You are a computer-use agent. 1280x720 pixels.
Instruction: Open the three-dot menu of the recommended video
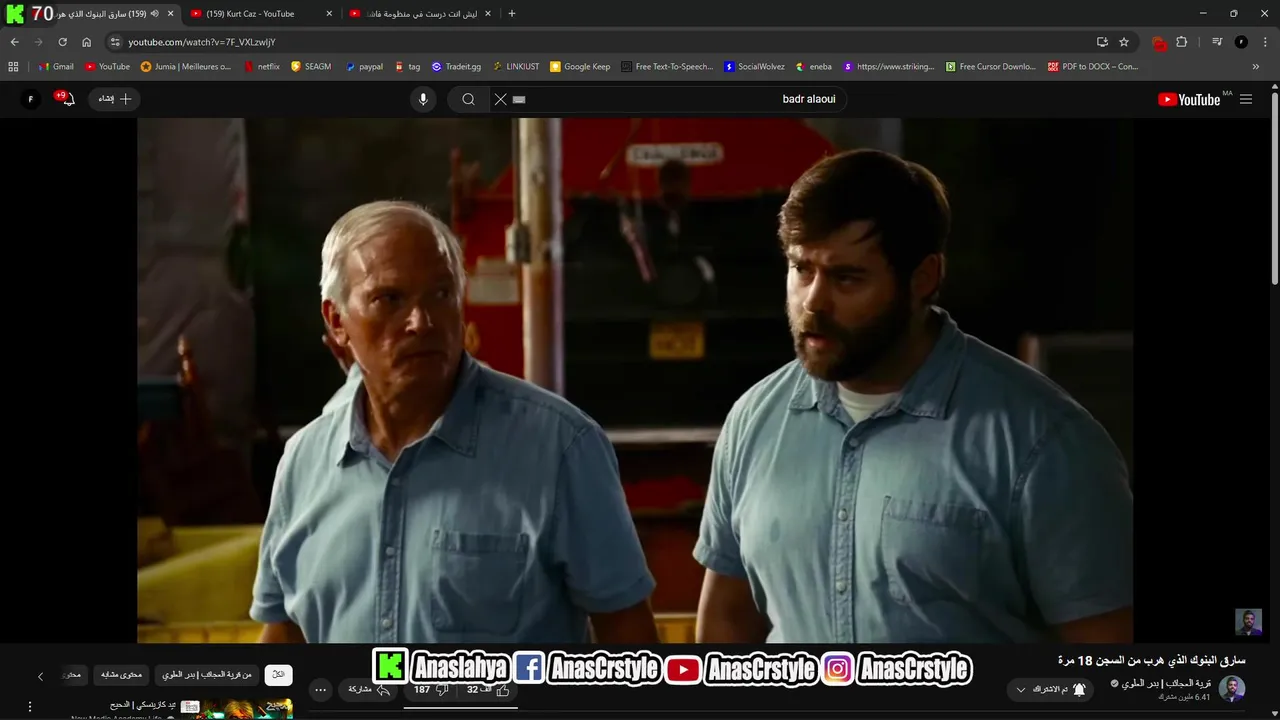[30, 707]
